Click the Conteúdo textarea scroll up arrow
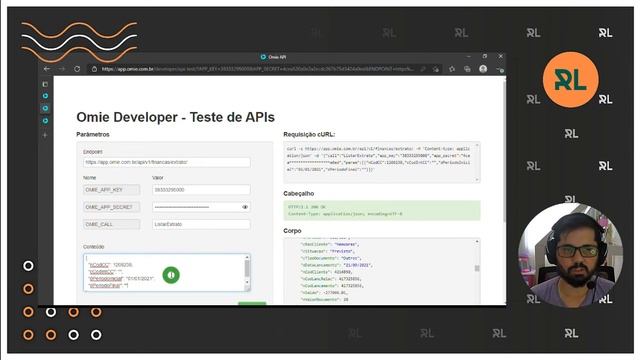 (x=247, y=257)
